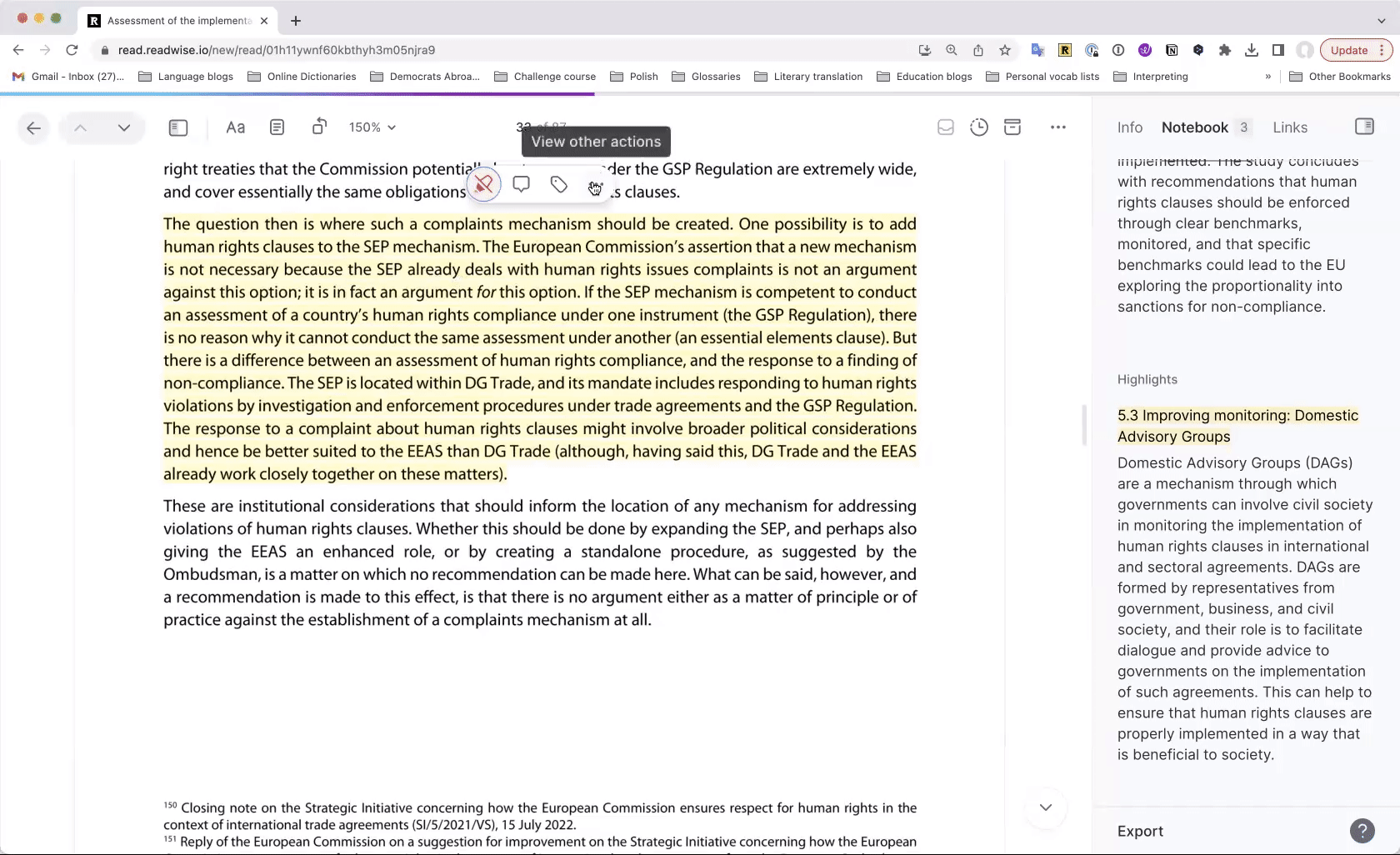This screenshot has height=855, width=1400.
Task: Open the 150% zoom dropdown
Action: [372, 127]
